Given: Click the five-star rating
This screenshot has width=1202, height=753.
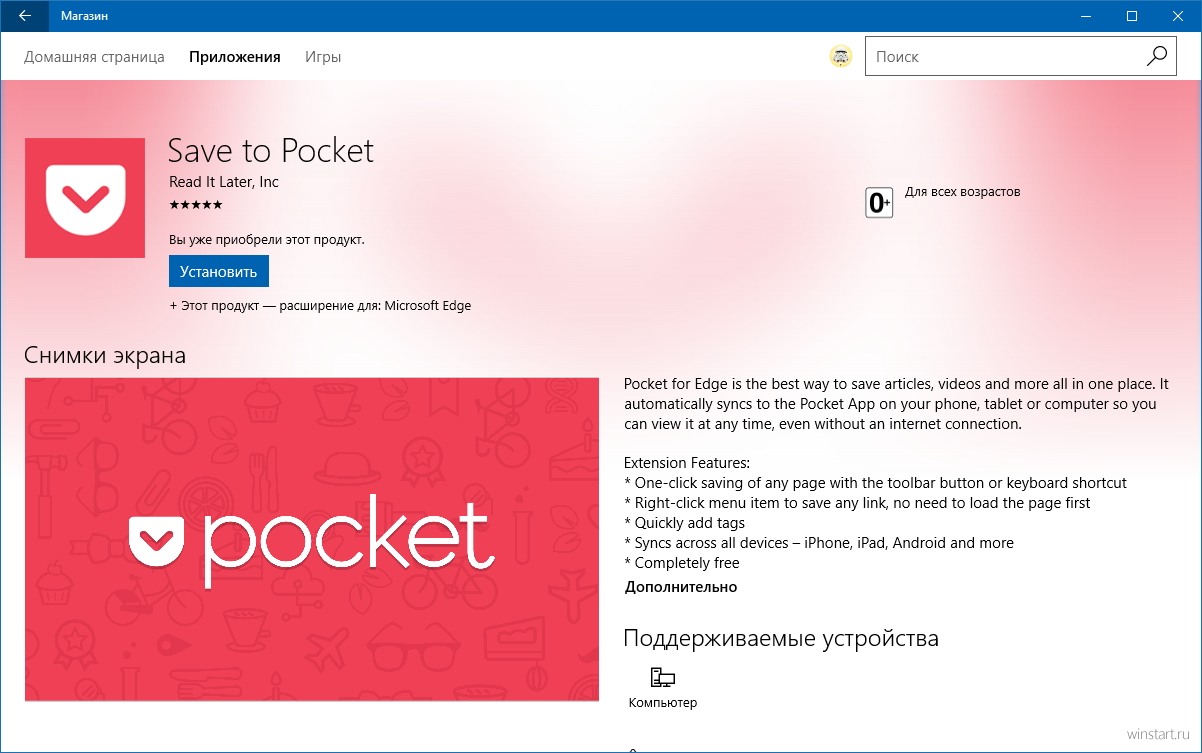Looking at the screenshot, I should pos(196,205).
